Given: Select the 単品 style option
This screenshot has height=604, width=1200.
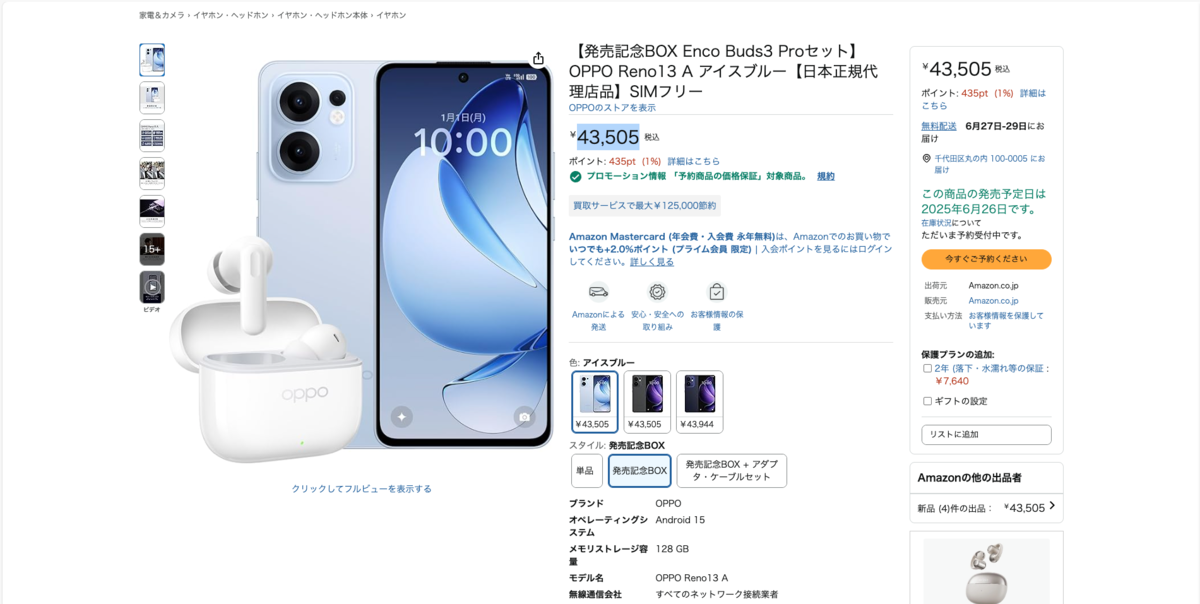Looking at the screenshot, I should click(x=585, y=471).
